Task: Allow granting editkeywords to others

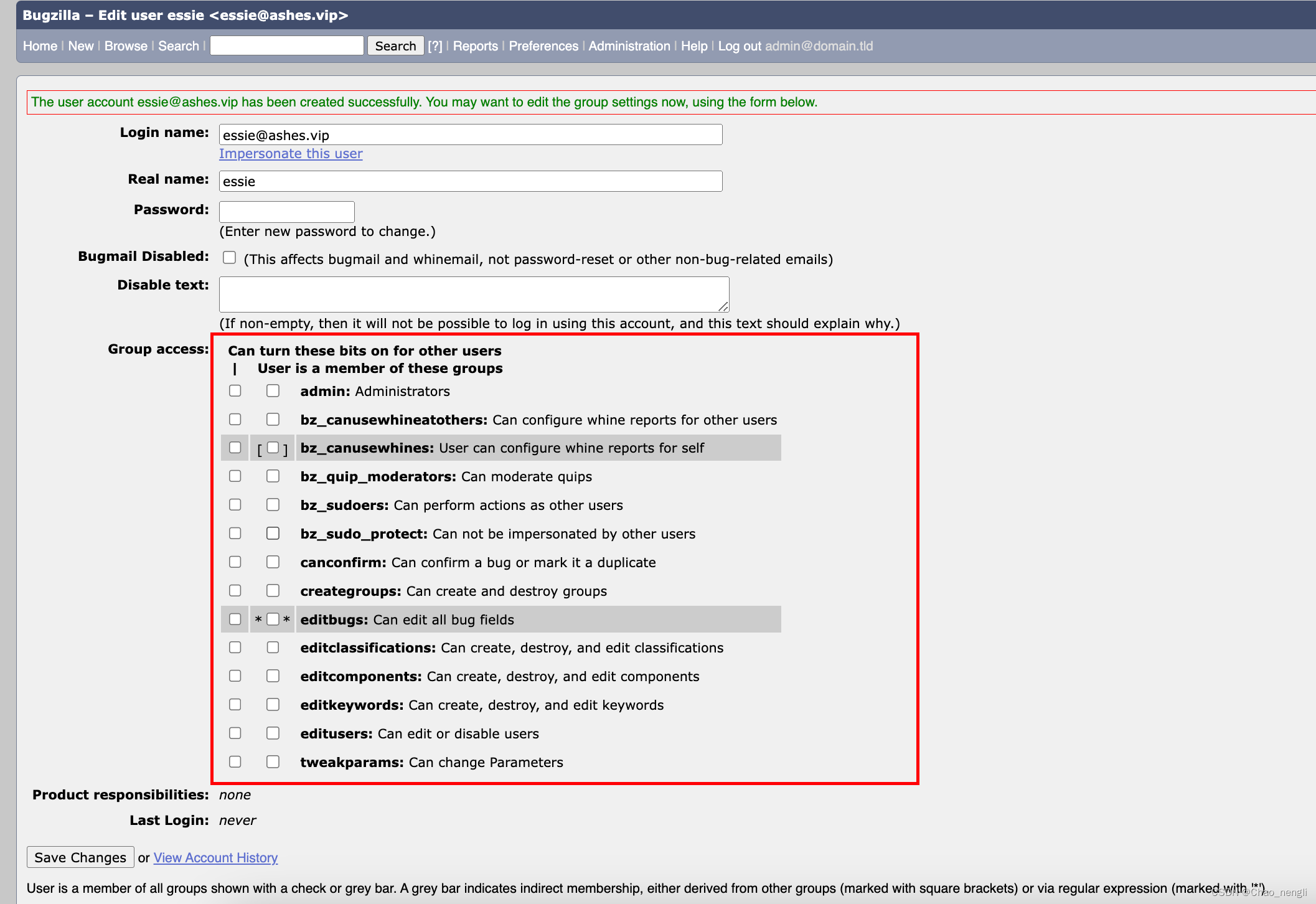Action: tap(235, 705)
